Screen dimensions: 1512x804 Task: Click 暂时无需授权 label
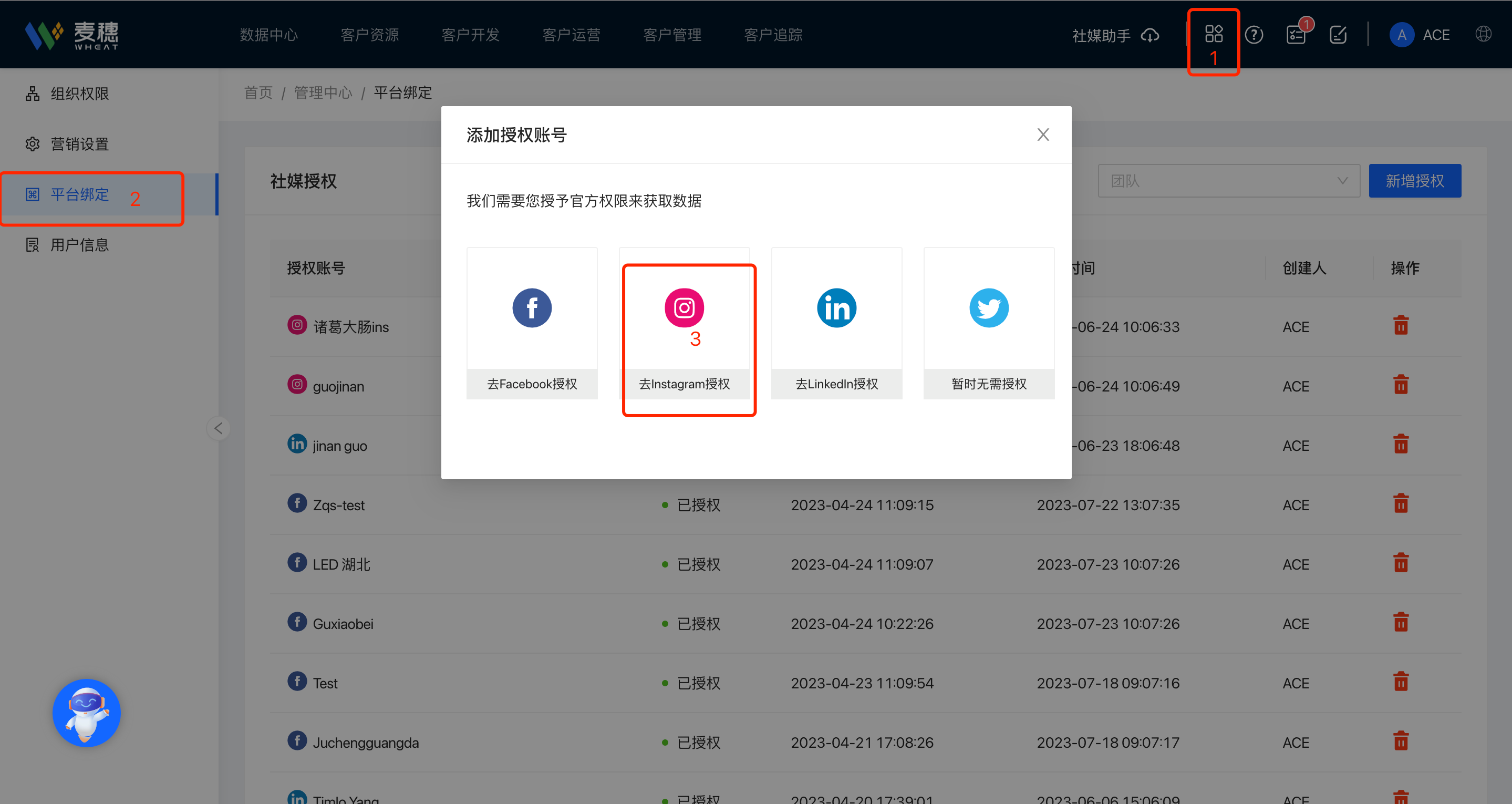(x=988, y=384)
